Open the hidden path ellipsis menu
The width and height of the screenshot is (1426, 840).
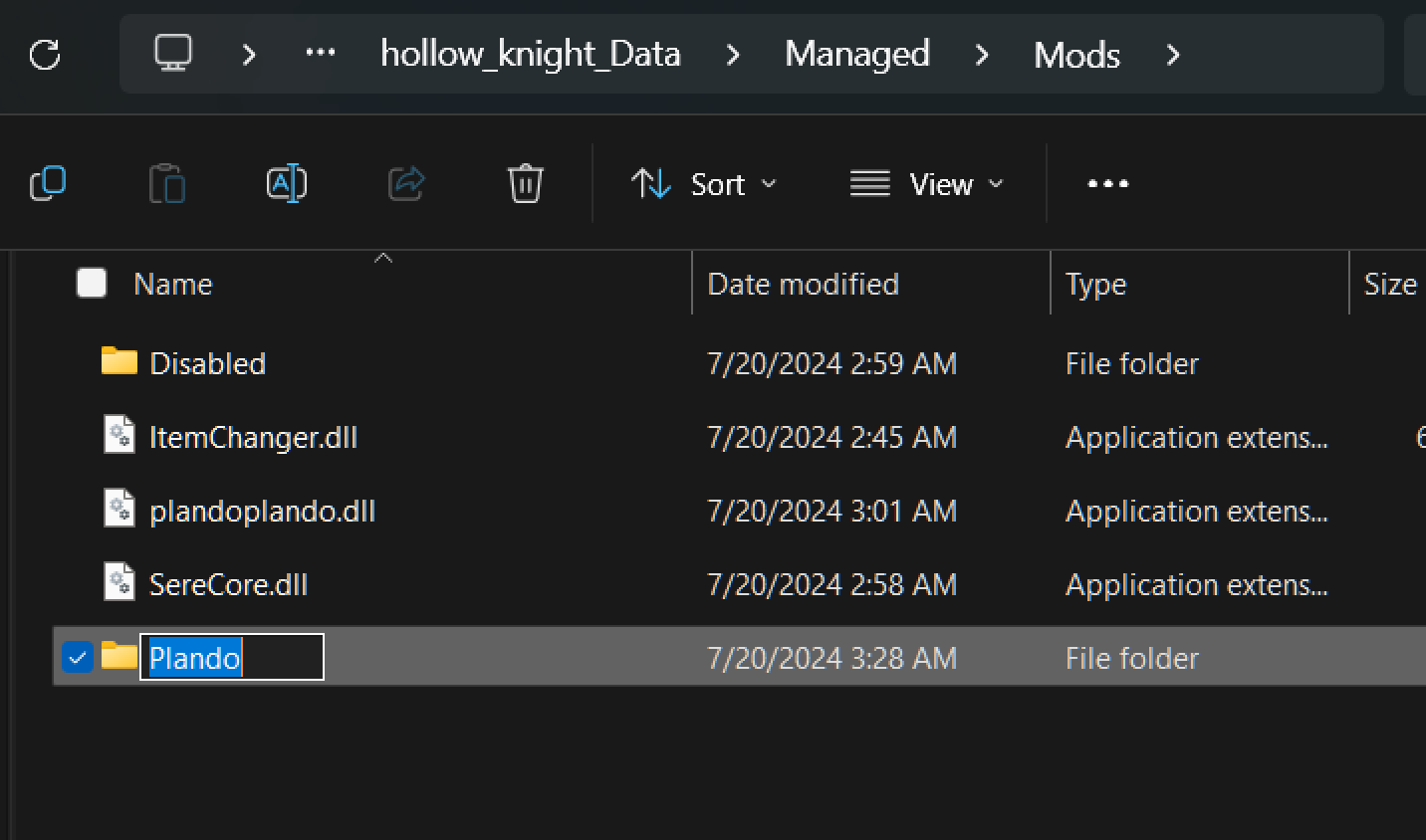coord(320,53)
